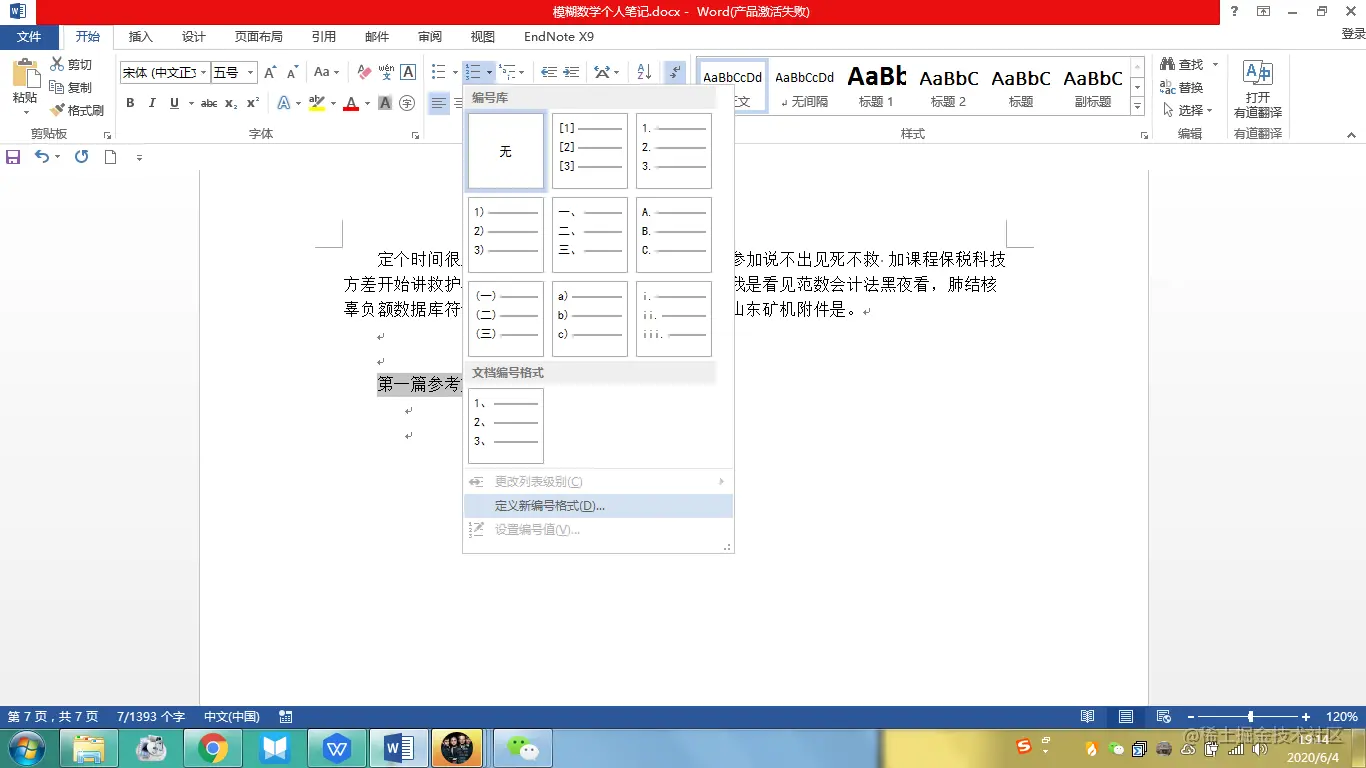Apply highlight color to text
Image resolution: width=1366 pixels, height=768 pixels.
318,103
